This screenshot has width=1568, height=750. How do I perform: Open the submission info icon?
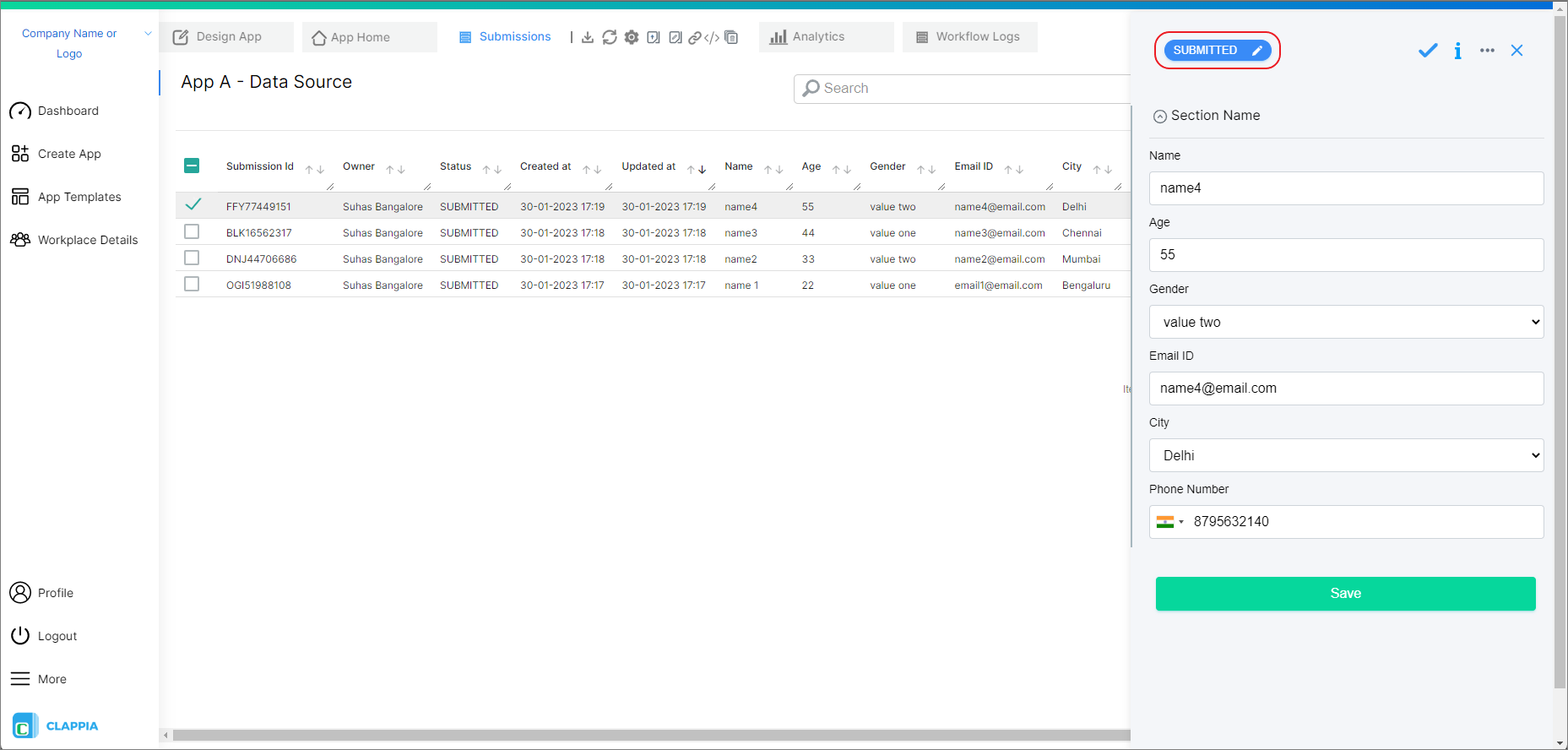coord(1457,51)
